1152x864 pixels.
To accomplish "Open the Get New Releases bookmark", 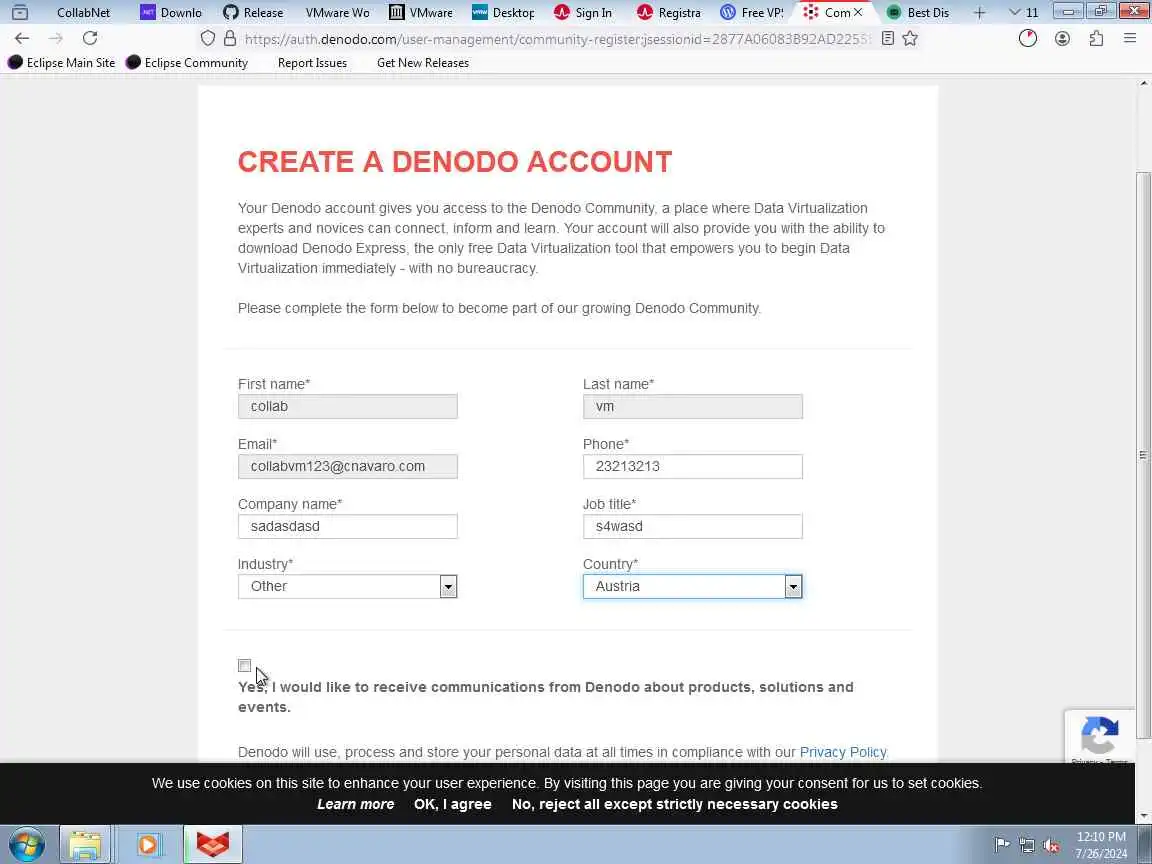I will [x=422, y=62].
